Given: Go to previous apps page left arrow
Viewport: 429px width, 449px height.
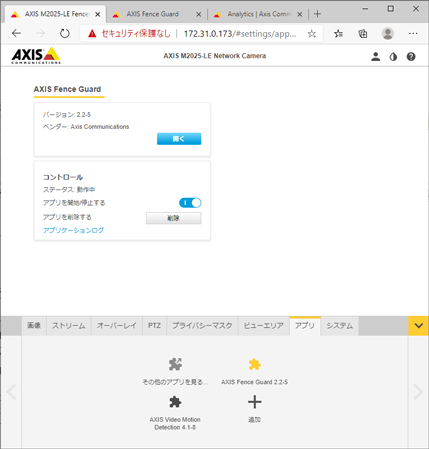Looking at the screenshot, I should tap(11, 392).
